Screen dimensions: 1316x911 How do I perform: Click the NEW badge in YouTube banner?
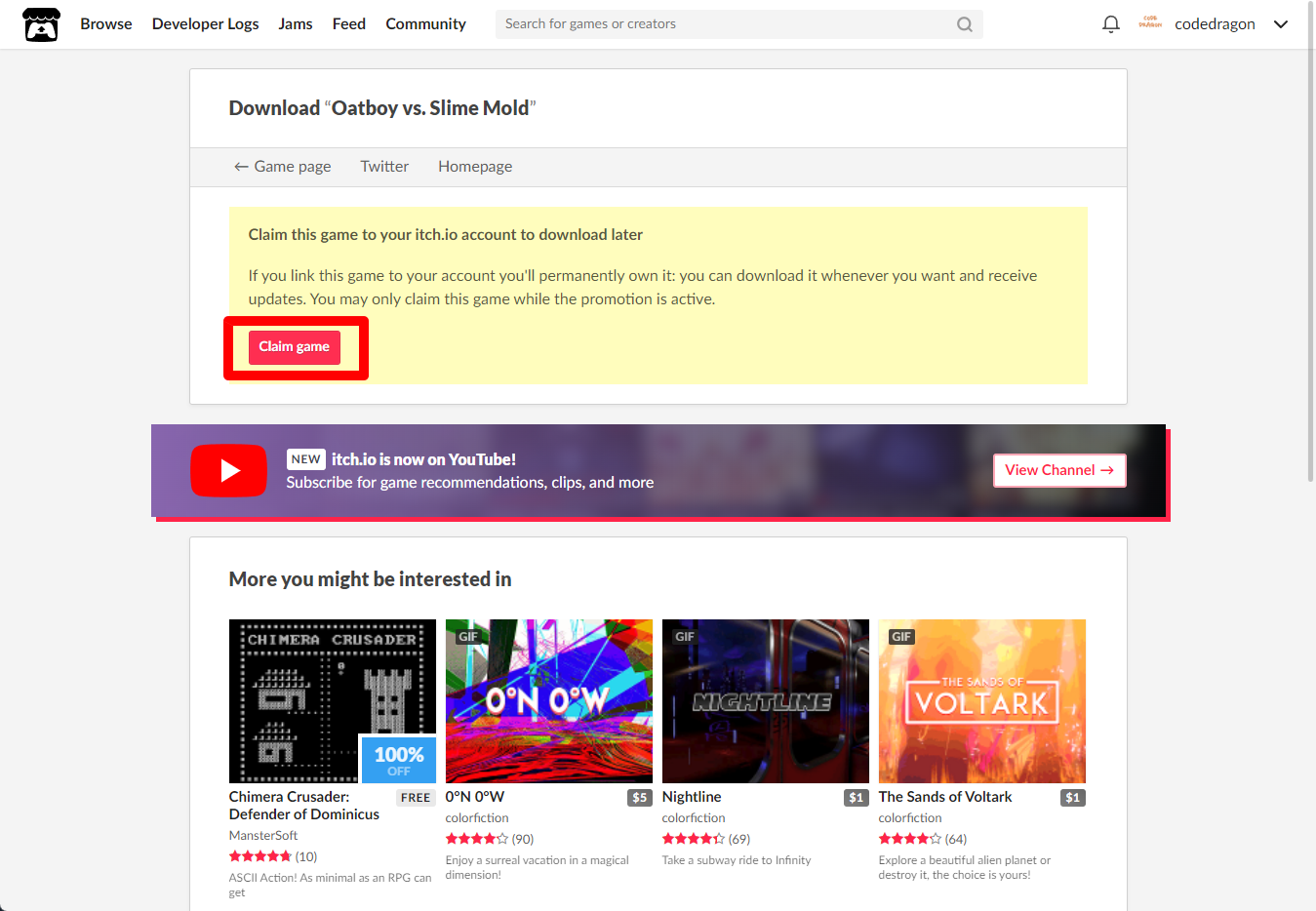coord(306,459)
